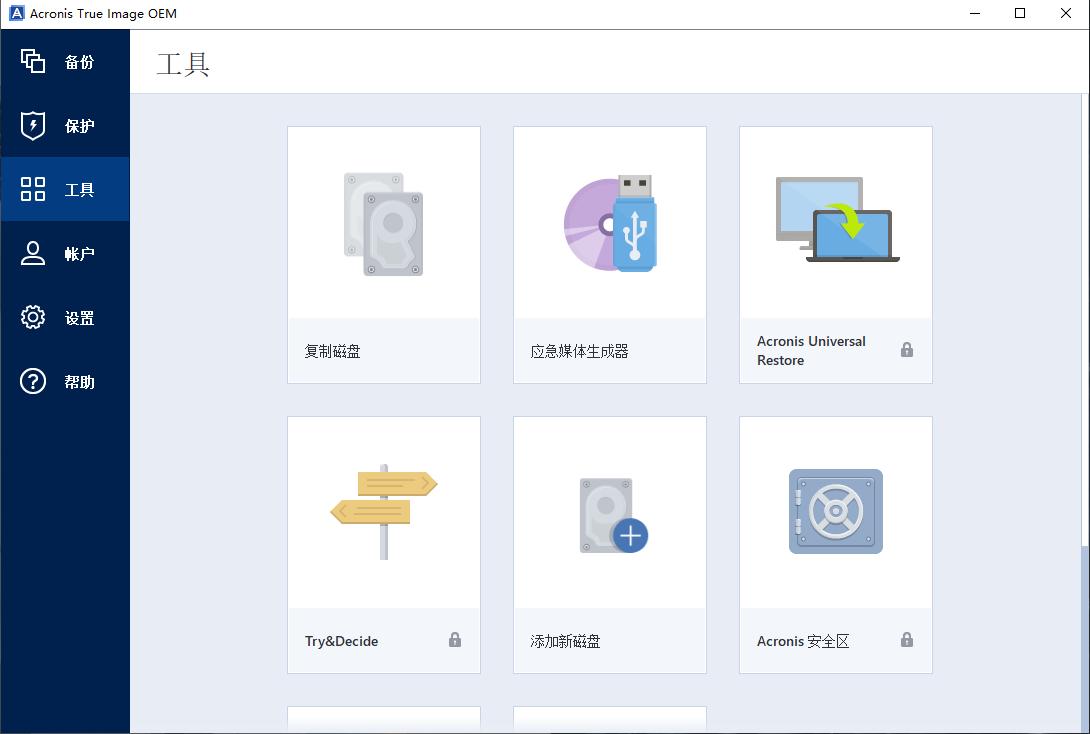The height and width of the screenshot is (734, 1090).
Task: Click the lock icon beside Acronis 安全区
Action: (x=907, y=640)
